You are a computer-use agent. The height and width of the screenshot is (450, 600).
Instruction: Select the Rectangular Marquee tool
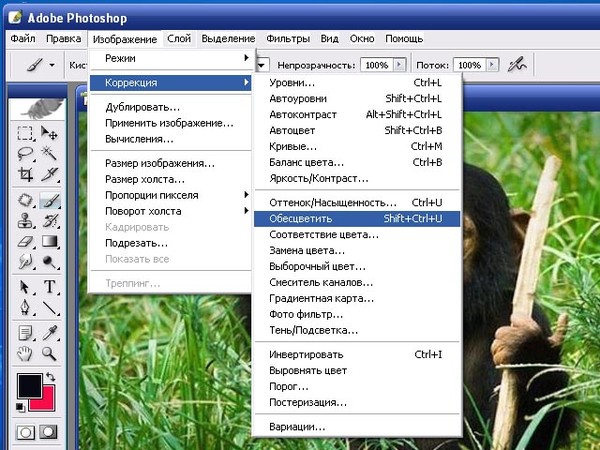pos(25,133)
